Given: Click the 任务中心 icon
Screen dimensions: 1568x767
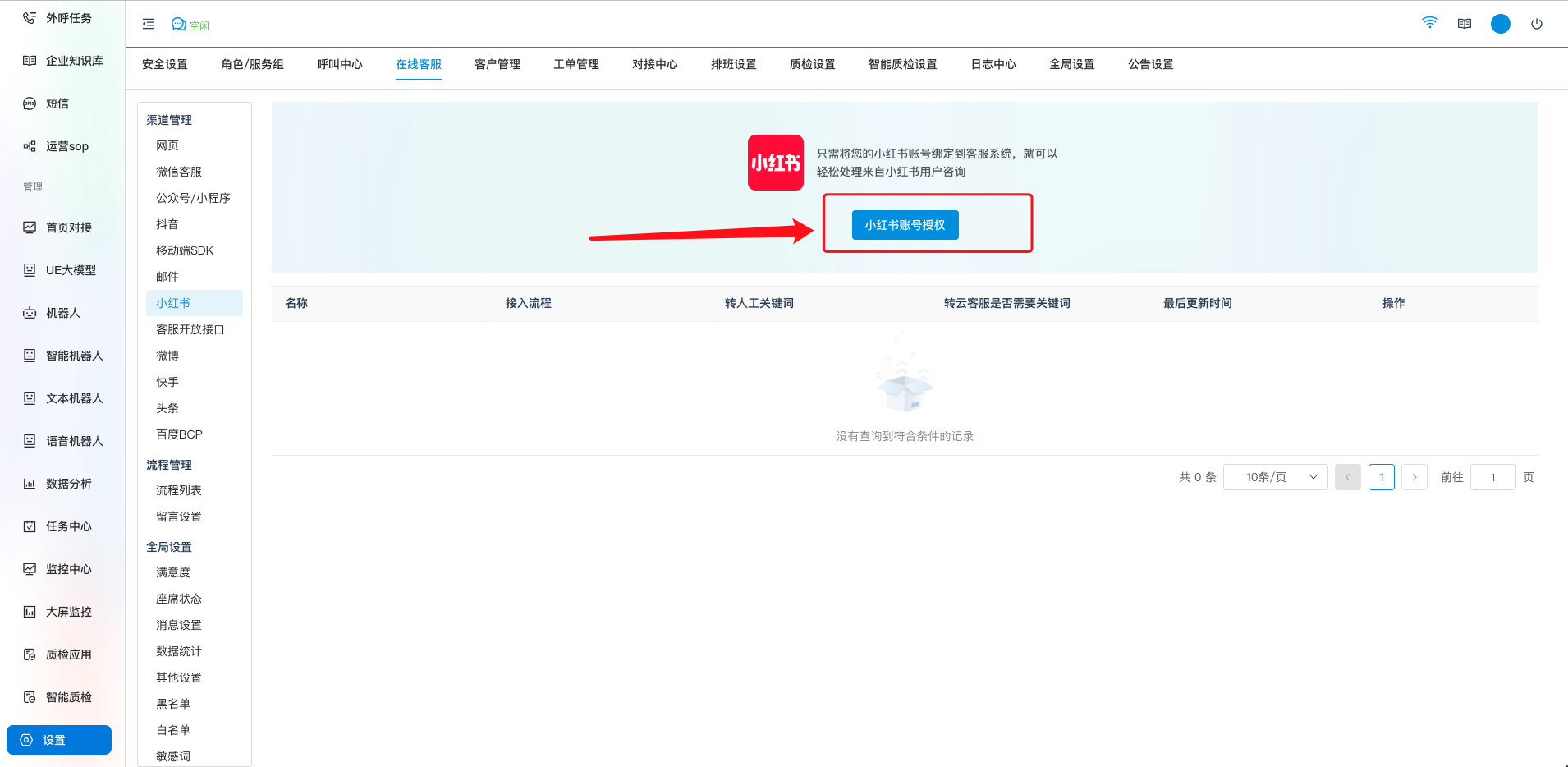Looking at the screenshot, I should [x=30, y=526].
